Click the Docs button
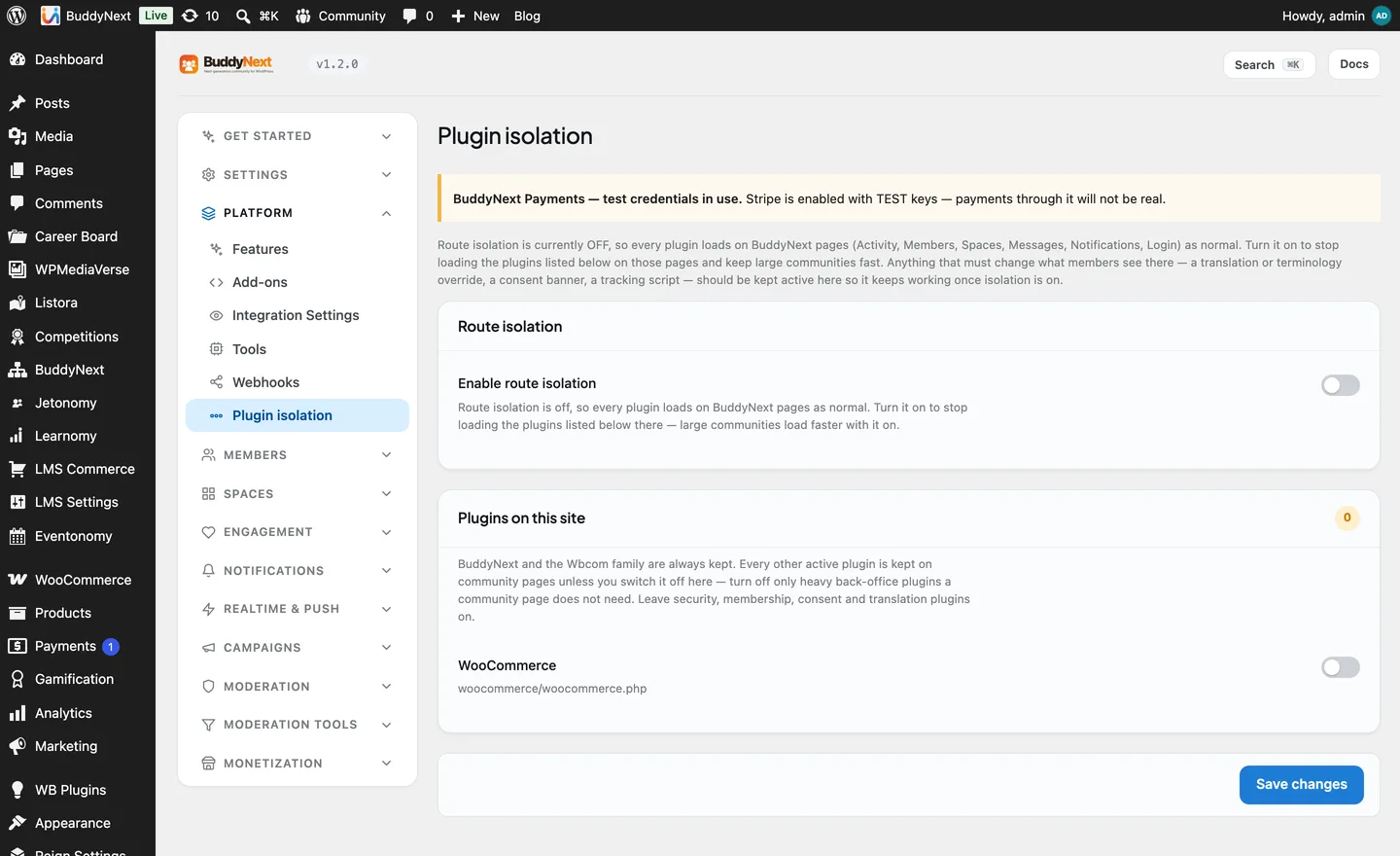Viewport: 1400px width, 856px height. (1353, 64)
